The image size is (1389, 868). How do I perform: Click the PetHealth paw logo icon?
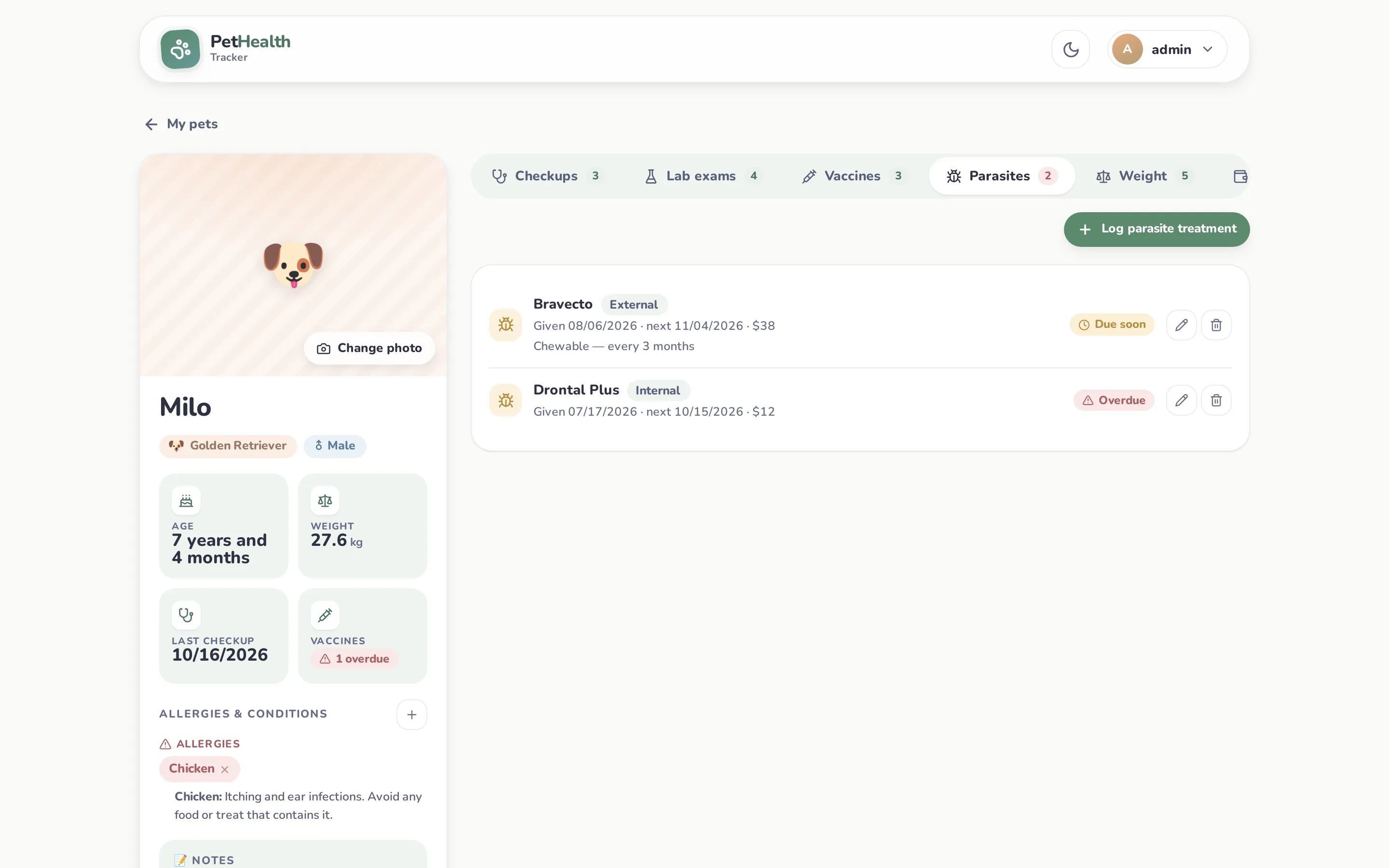[180, 49]
